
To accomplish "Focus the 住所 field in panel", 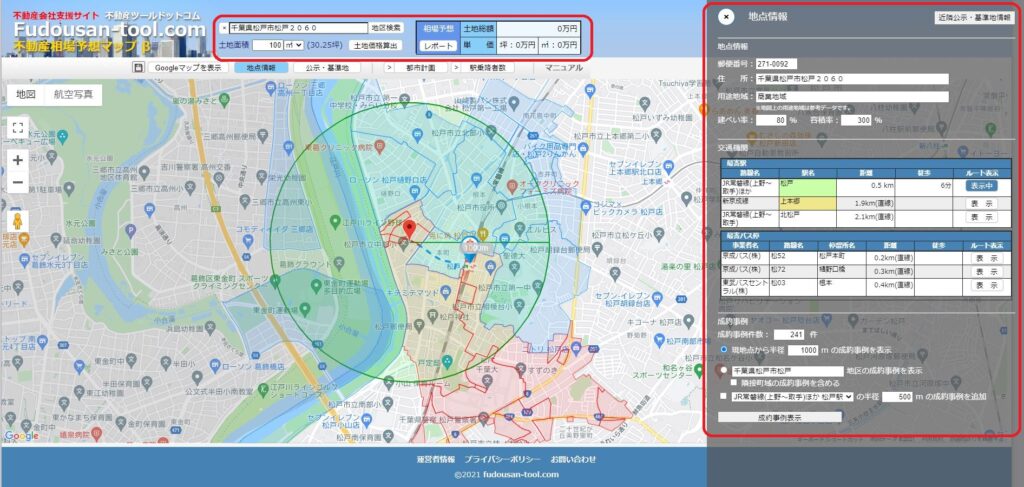I will click(x=852, y=78).
